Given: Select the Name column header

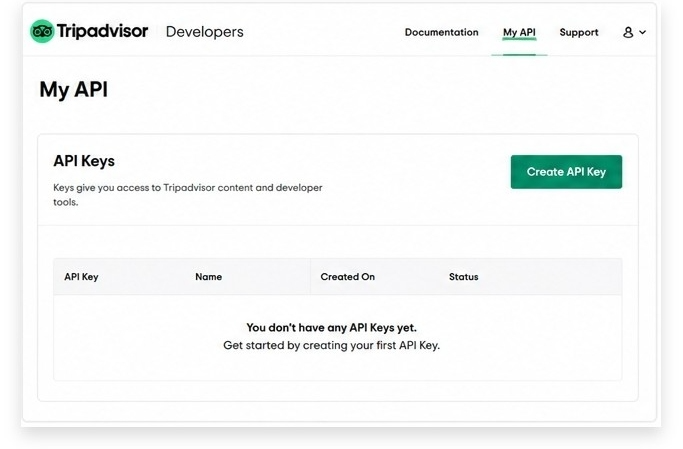Looking at the screenshot, I should coord(208,277).
